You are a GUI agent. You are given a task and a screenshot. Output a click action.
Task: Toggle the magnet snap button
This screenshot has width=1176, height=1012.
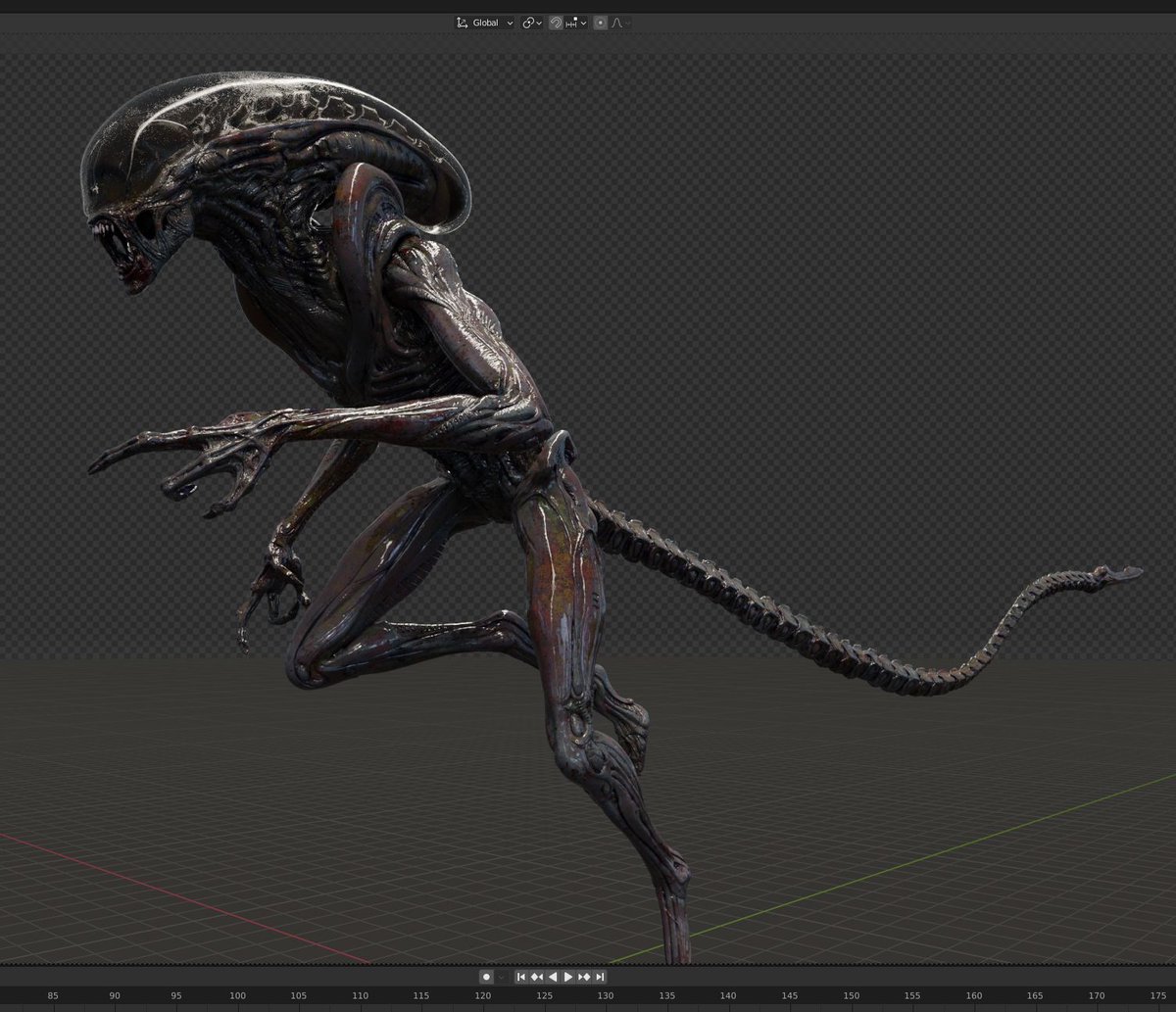point(556,23)
